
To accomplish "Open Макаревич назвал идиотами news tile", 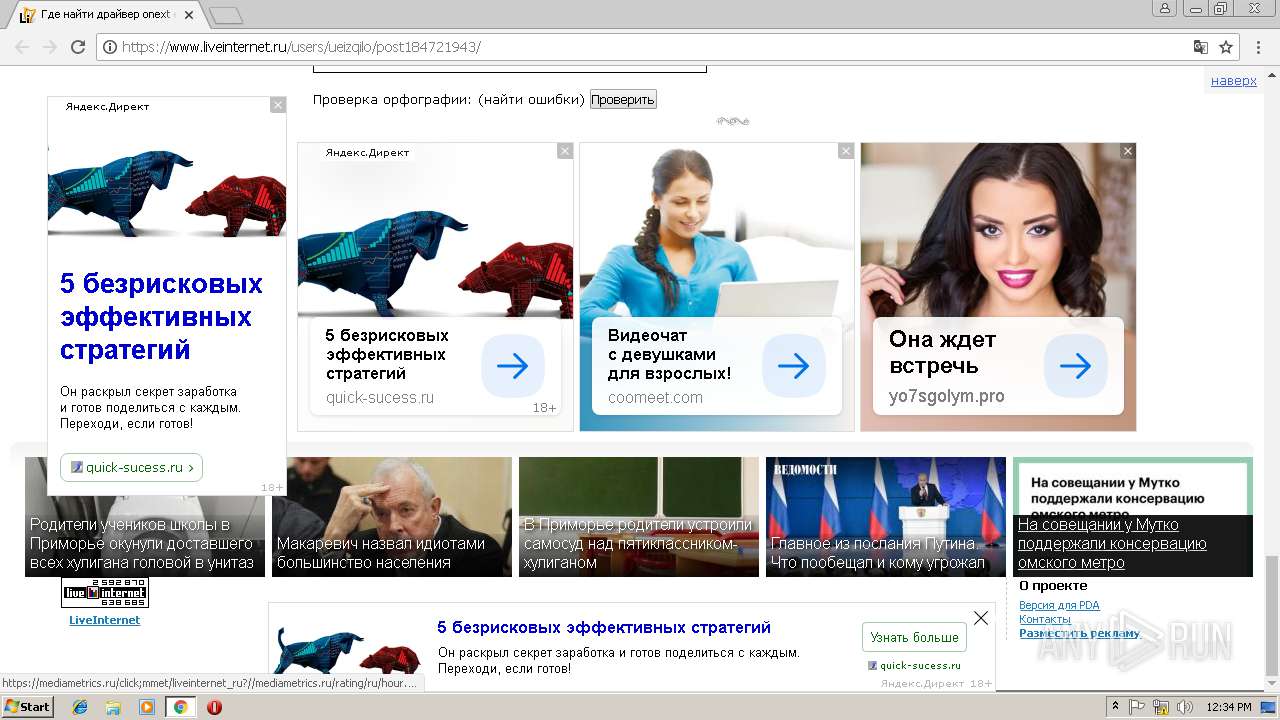I will pyautogui.click(x=392, y=517).
